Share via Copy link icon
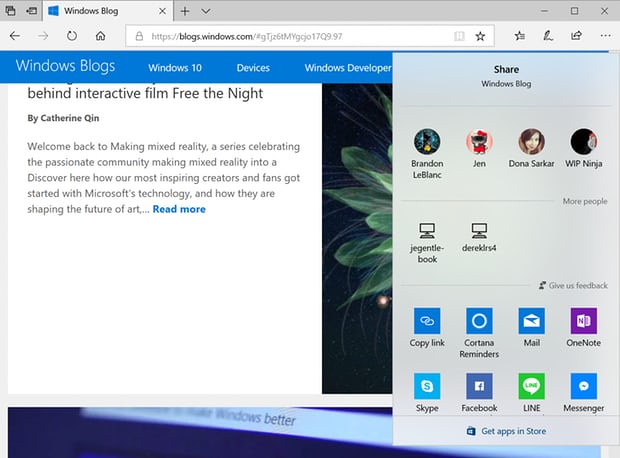This screenshot has height=458, width=620. point(427,321)
